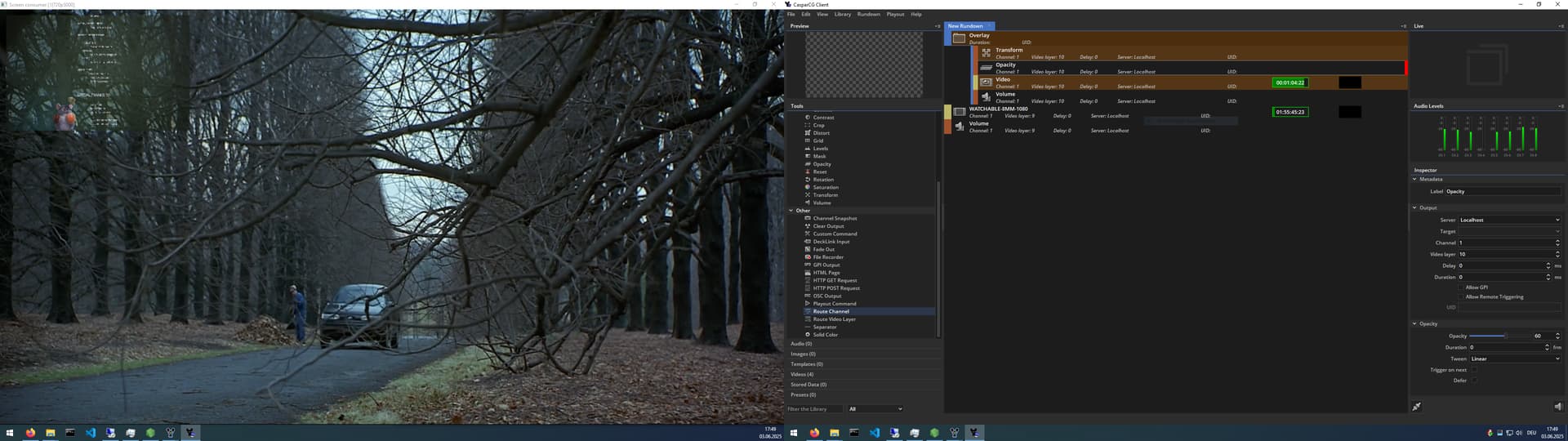Select the WATCHABLE-8MM-1080 rundown item
This screenshot has height=441, width=1568.
tap(1176, 112)
